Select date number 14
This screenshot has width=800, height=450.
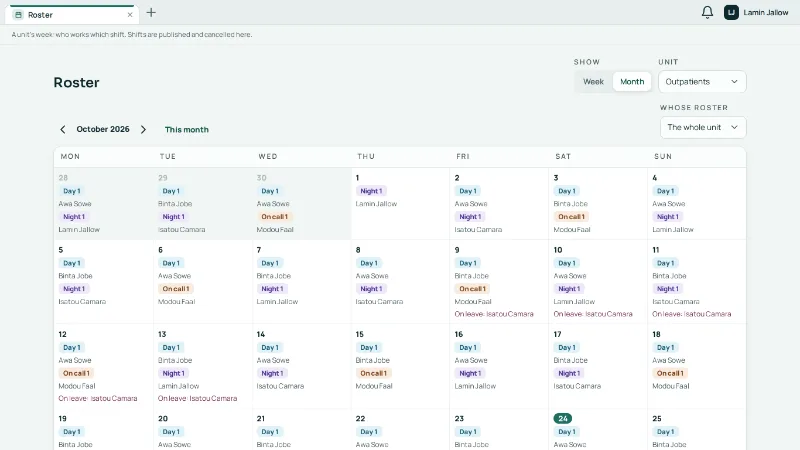tap(261, 334)
